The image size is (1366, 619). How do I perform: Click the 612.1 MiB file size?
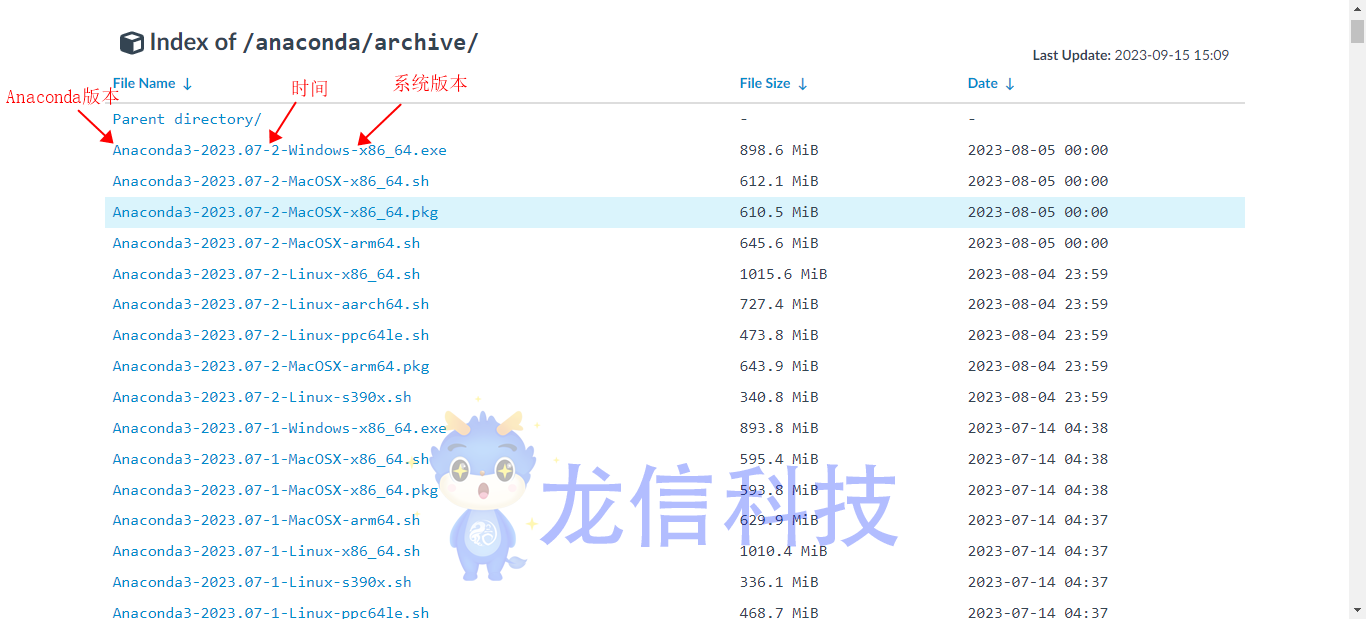pos(779,181)
